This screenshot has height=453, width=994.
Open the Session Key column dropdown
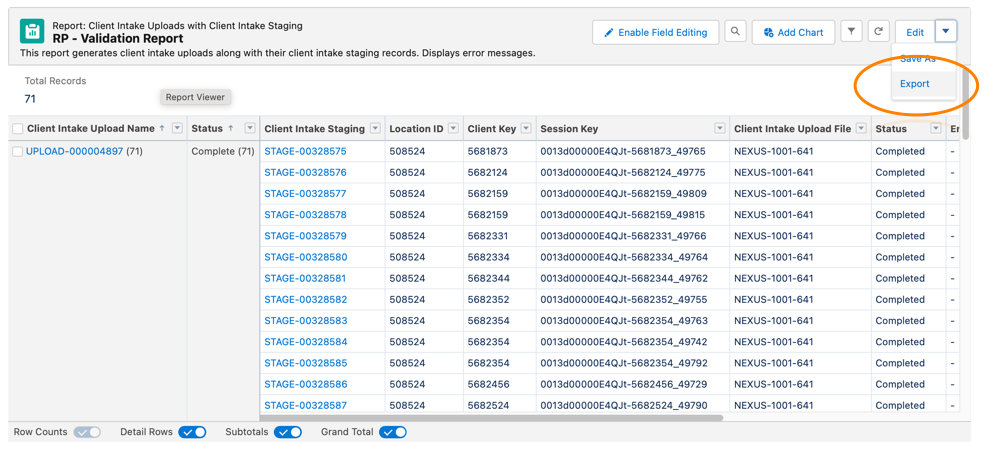[719, 129]
